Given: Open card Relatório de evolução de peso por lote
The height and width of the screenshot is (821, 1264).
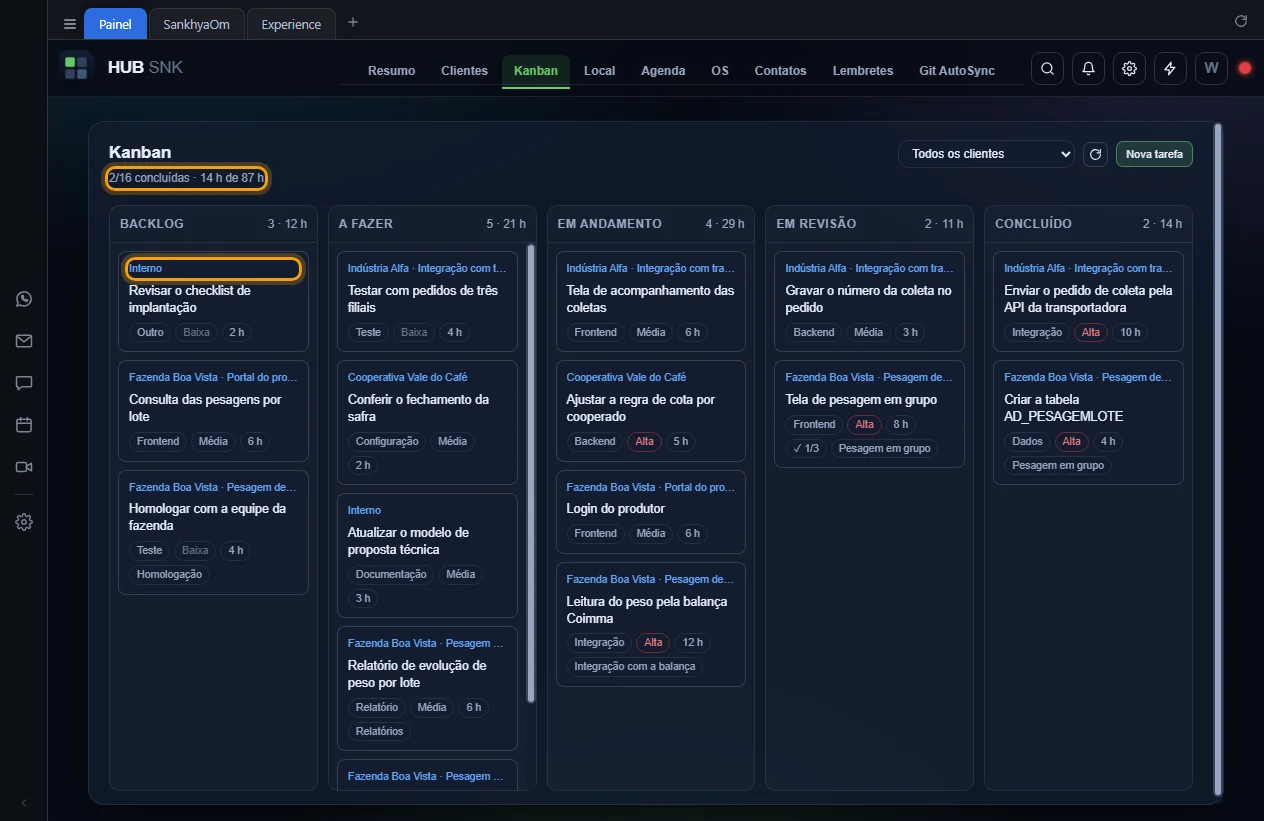Looking at the screenshot, I should click(427, 688).
